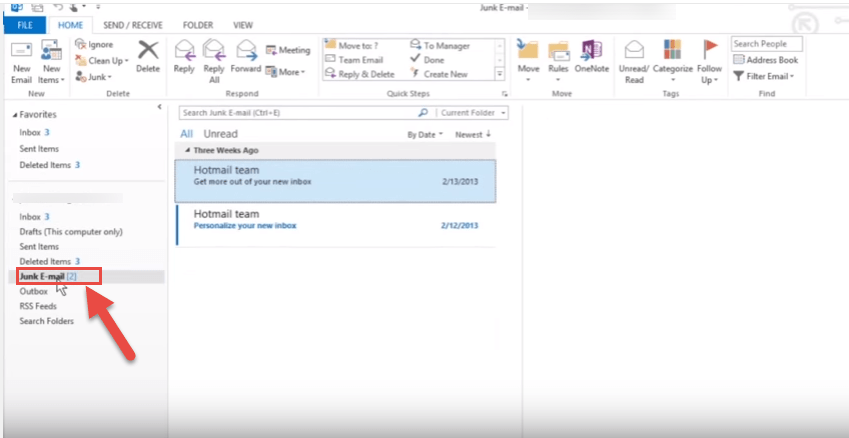Select the RSS Feeds folder
Image resolution: width=849 pixels, height=438 pixels.
38,306
